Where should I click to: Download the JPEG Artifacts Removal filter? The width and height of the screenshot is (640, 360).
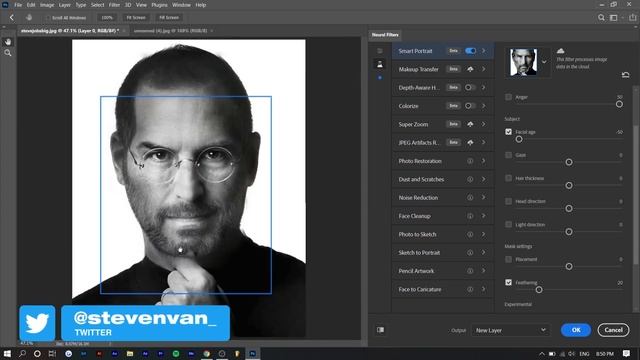(470, 142)
